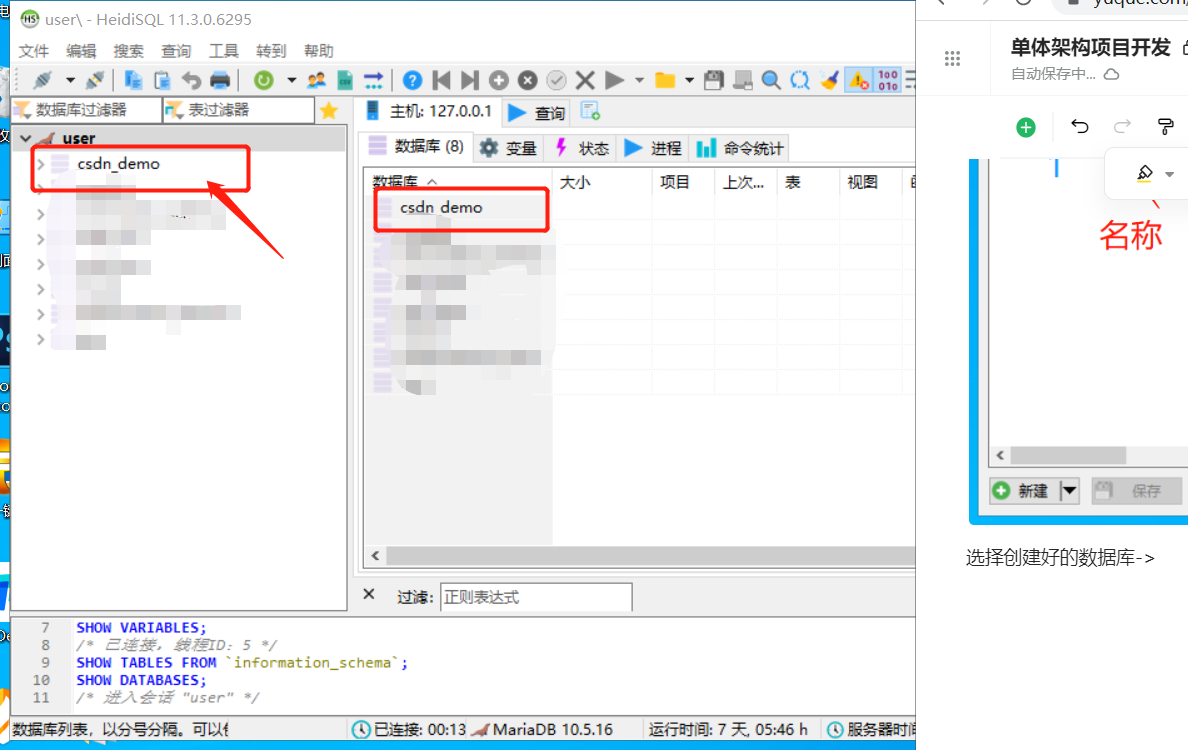
Task: Click the Open SQL file folder icon
Action: 665,80
